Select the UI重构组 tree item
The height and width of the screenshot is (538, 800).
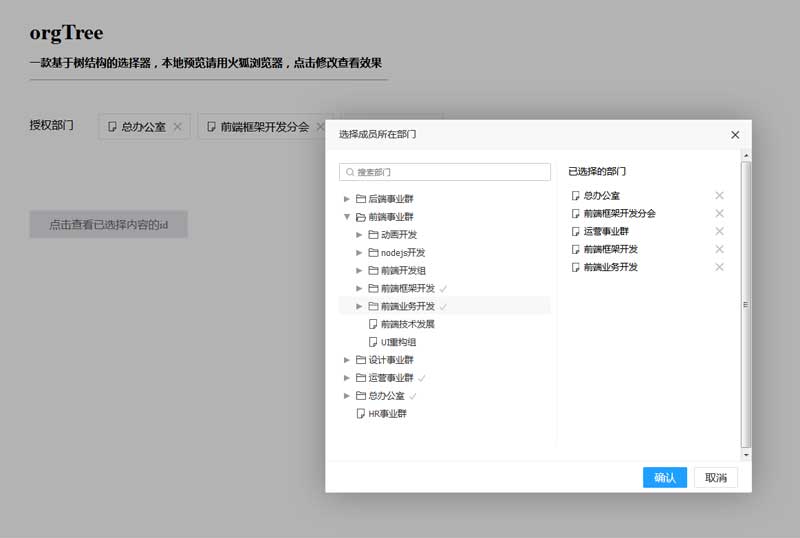[398, 342]
